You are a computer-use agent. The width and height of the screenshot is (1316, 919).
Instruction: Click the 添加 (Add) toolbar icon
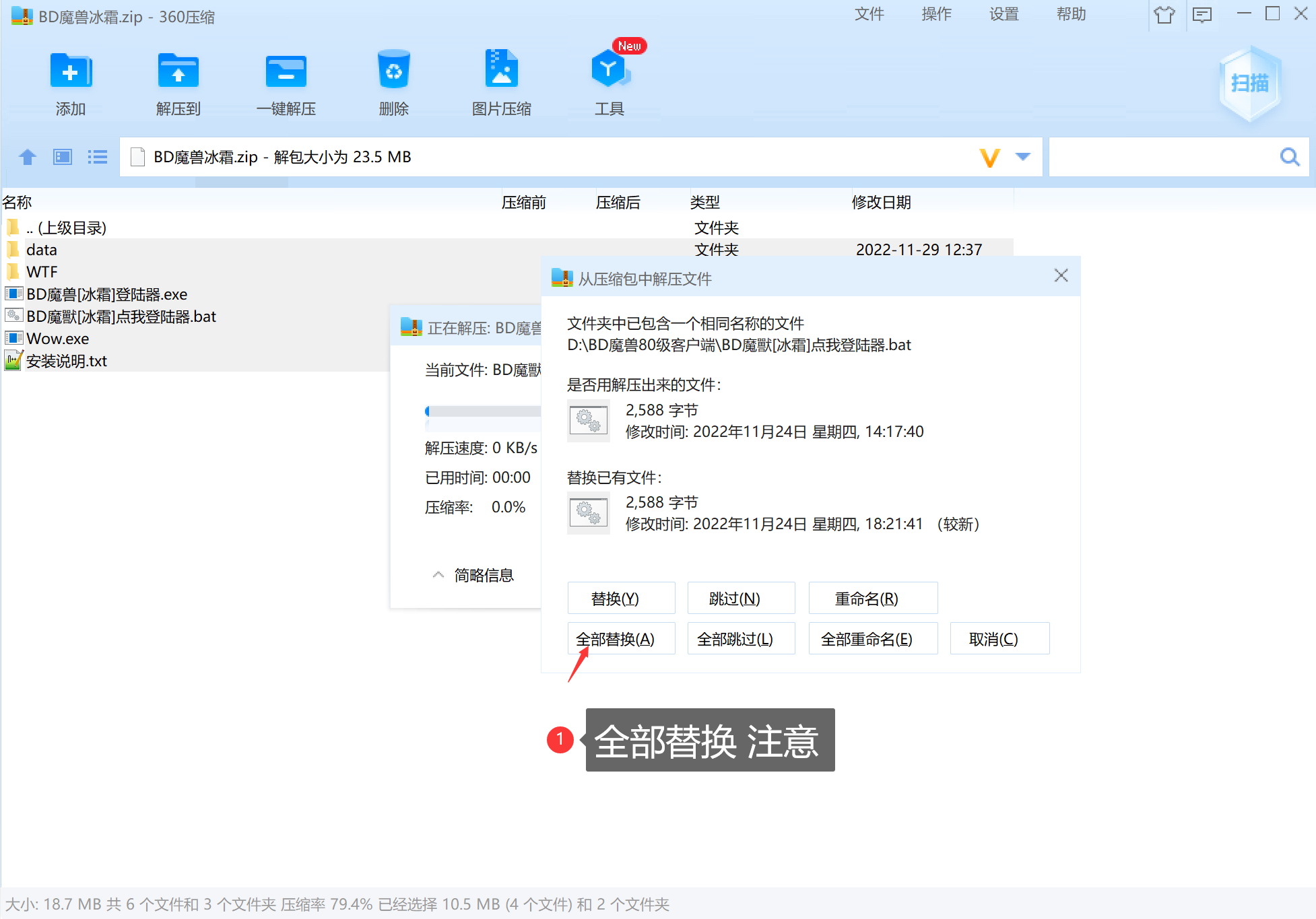(71, 70)
